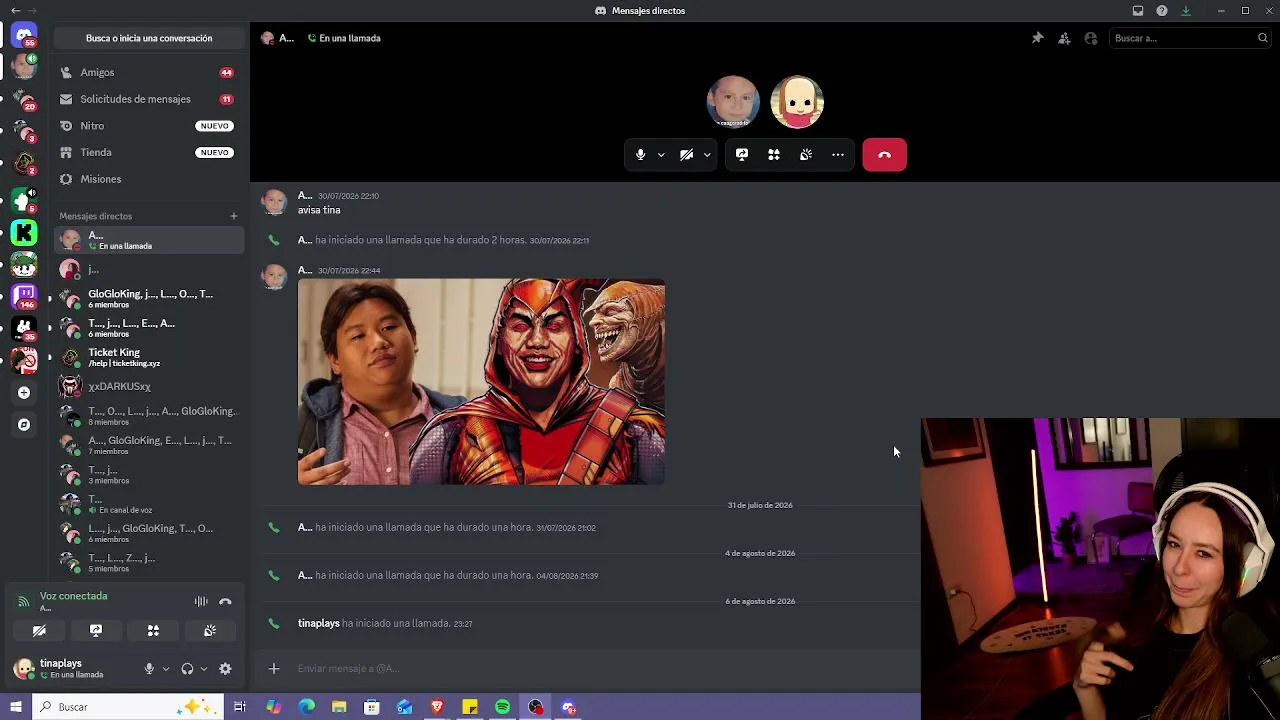Discover servers with the compass icon
The image size is (1280, 720).
click(x=24, y=425)
